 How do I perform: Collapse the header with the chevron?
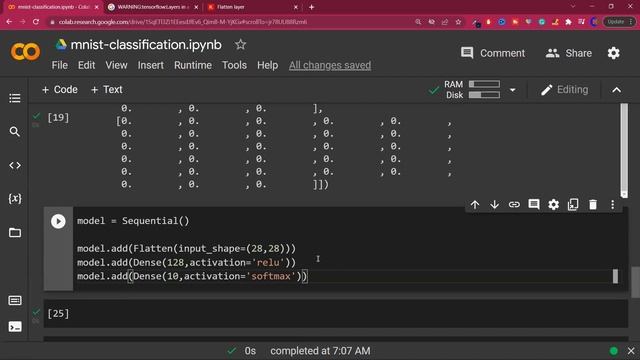[617, 90]
